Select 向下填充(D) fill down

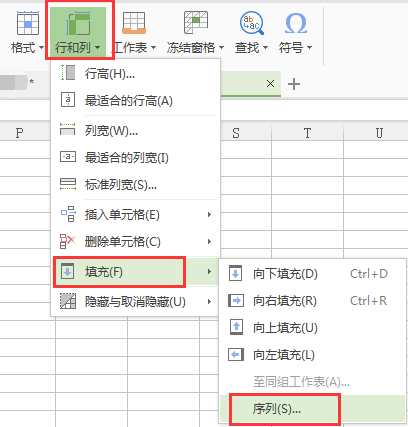pyautogui.click(x=313, y=274)
